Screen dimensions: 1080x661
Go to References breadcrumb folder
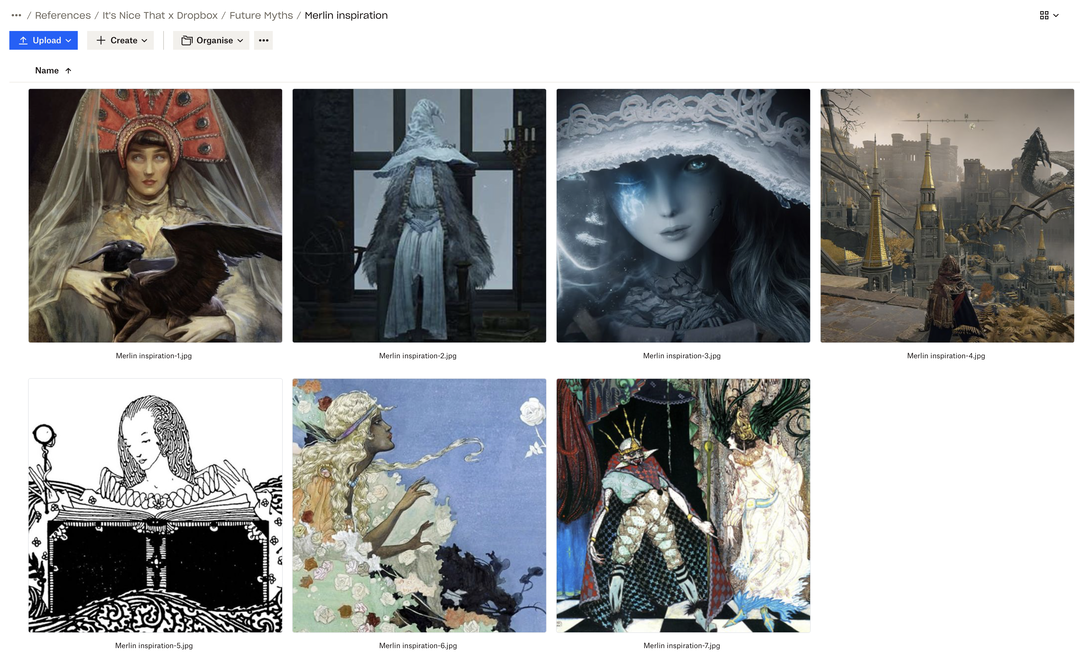click(63, 15)
